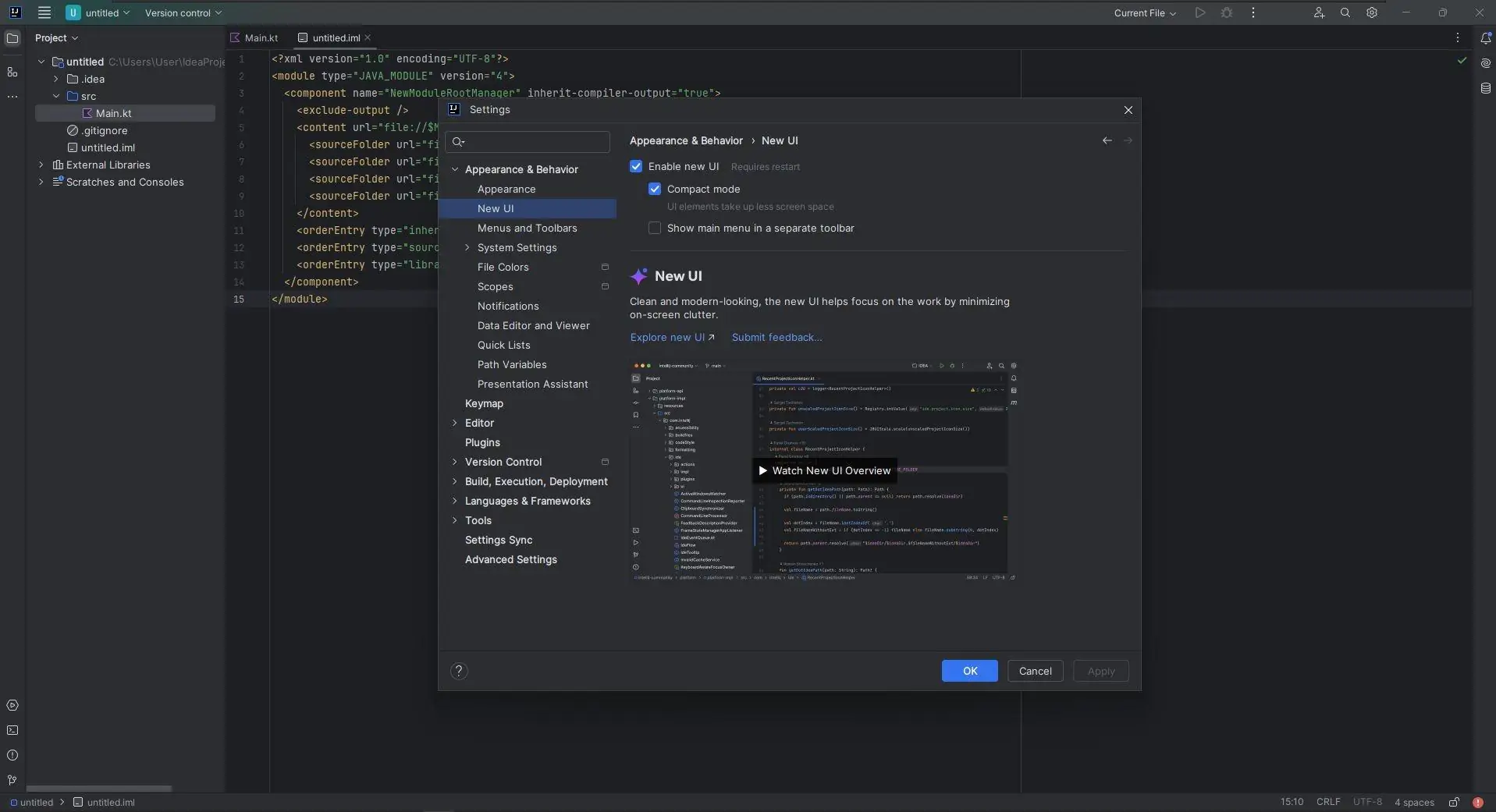
Task: Collapse the src folder arrow
Action: click(x=56, y=96)
